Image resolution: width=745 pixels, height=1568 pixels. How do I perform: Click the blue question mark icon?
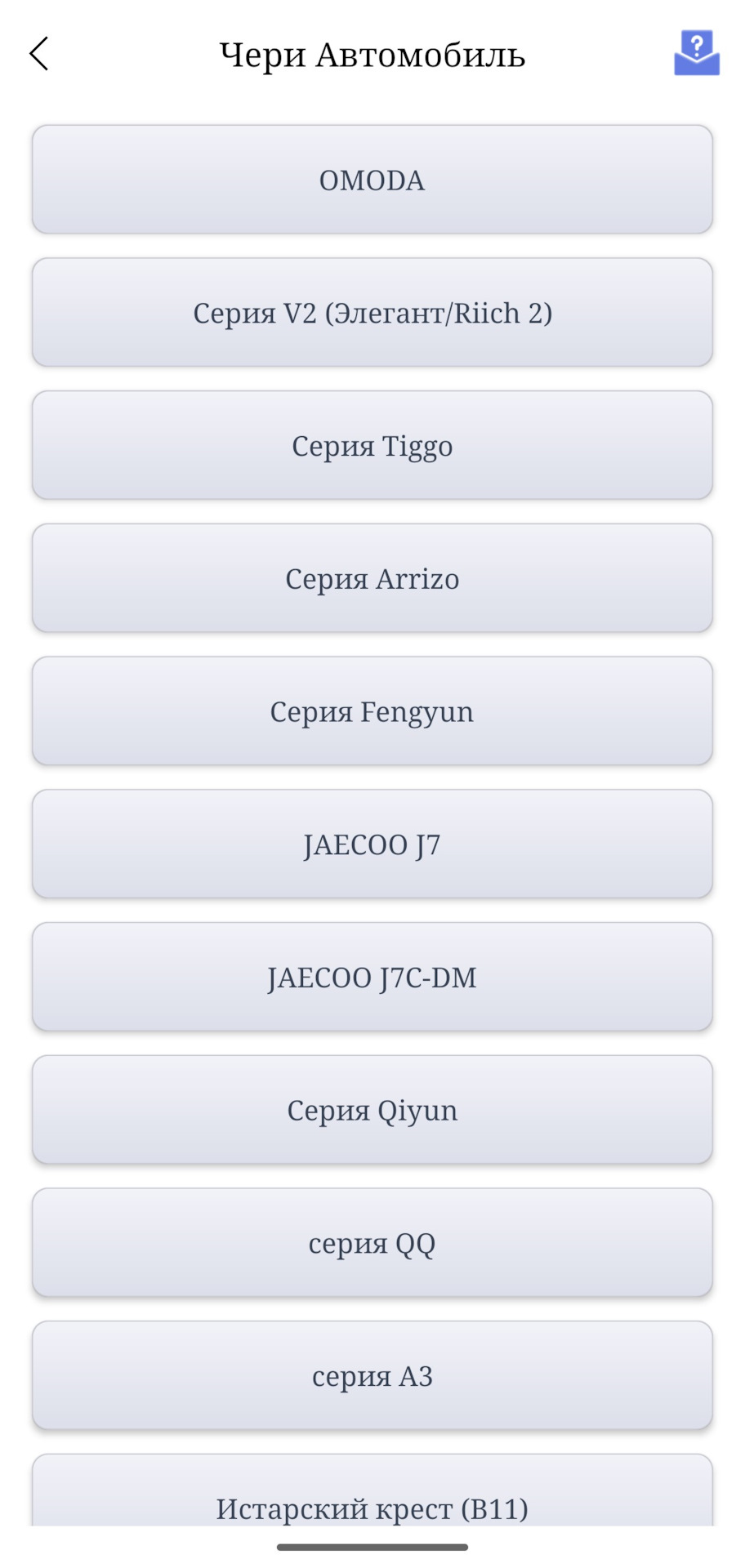click(x=696, y=53)
